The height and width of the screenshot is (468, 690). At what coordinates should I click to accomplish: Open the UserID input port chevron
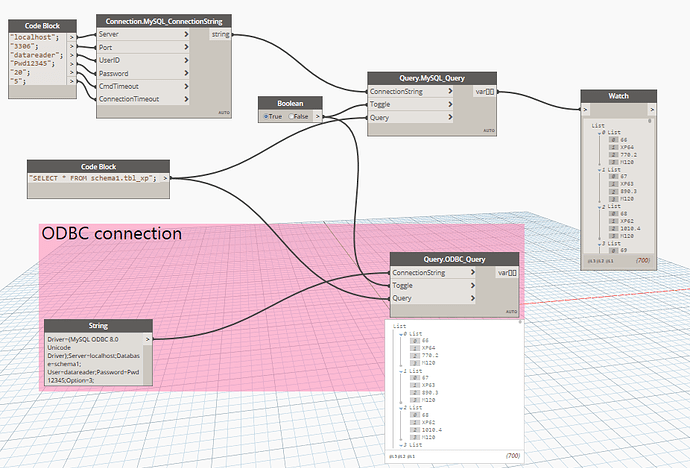[x=186, y=60]
